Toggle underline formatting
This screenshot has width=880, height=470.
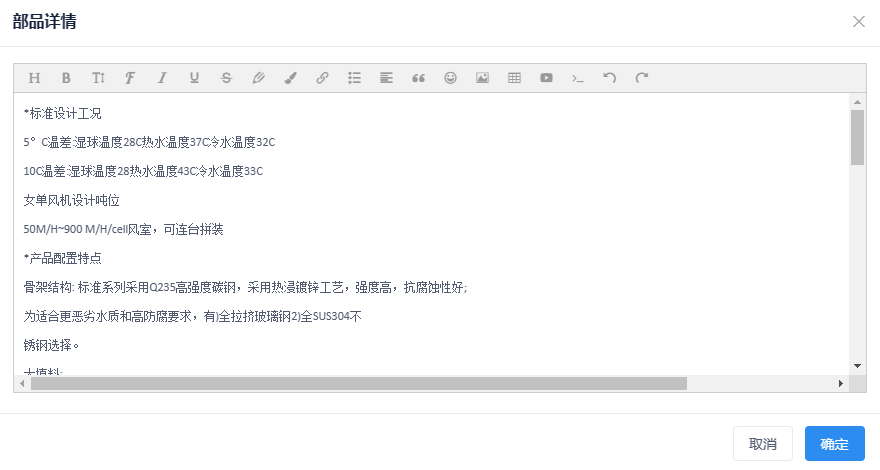(194, 78)
